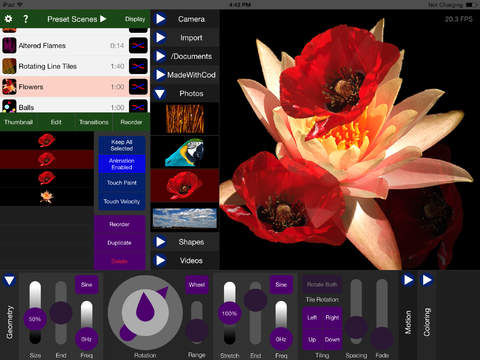Collapse the Geometry panel arrow

pos(9,281)
